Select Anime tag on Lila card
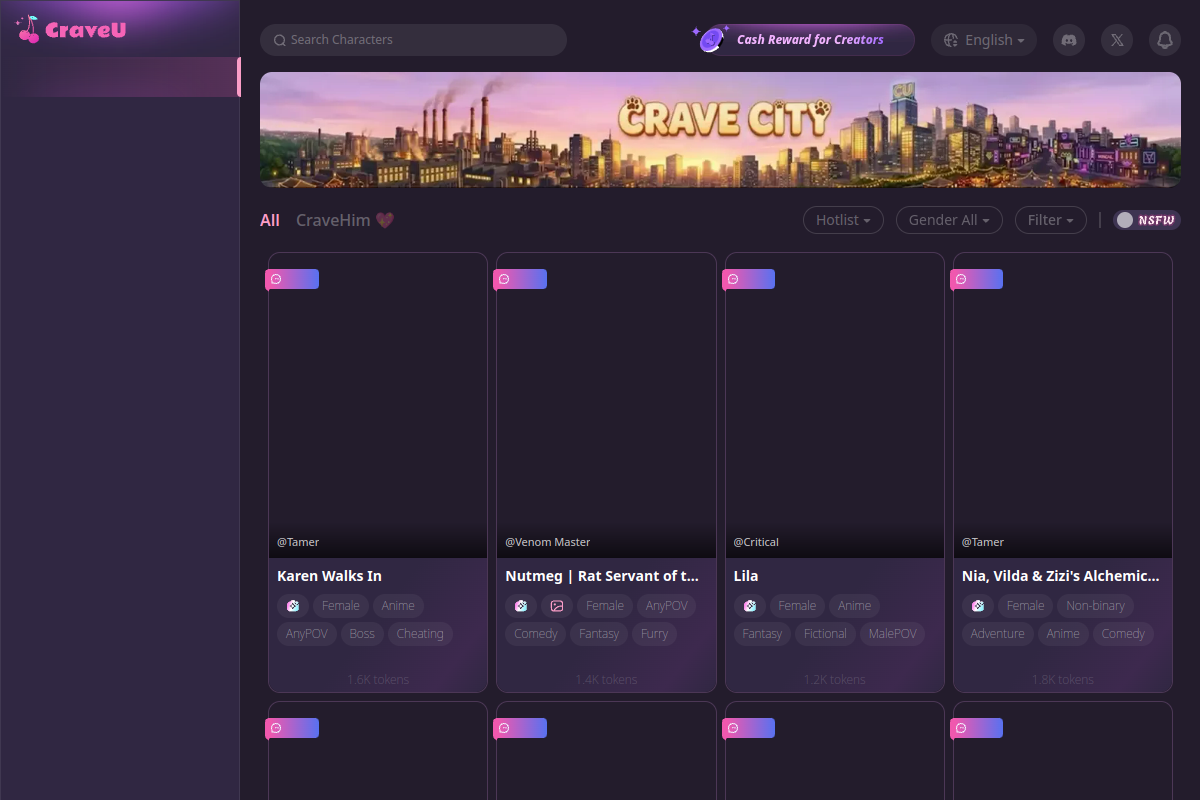This screenshot has width=1200, height=800. coord(854,606)
